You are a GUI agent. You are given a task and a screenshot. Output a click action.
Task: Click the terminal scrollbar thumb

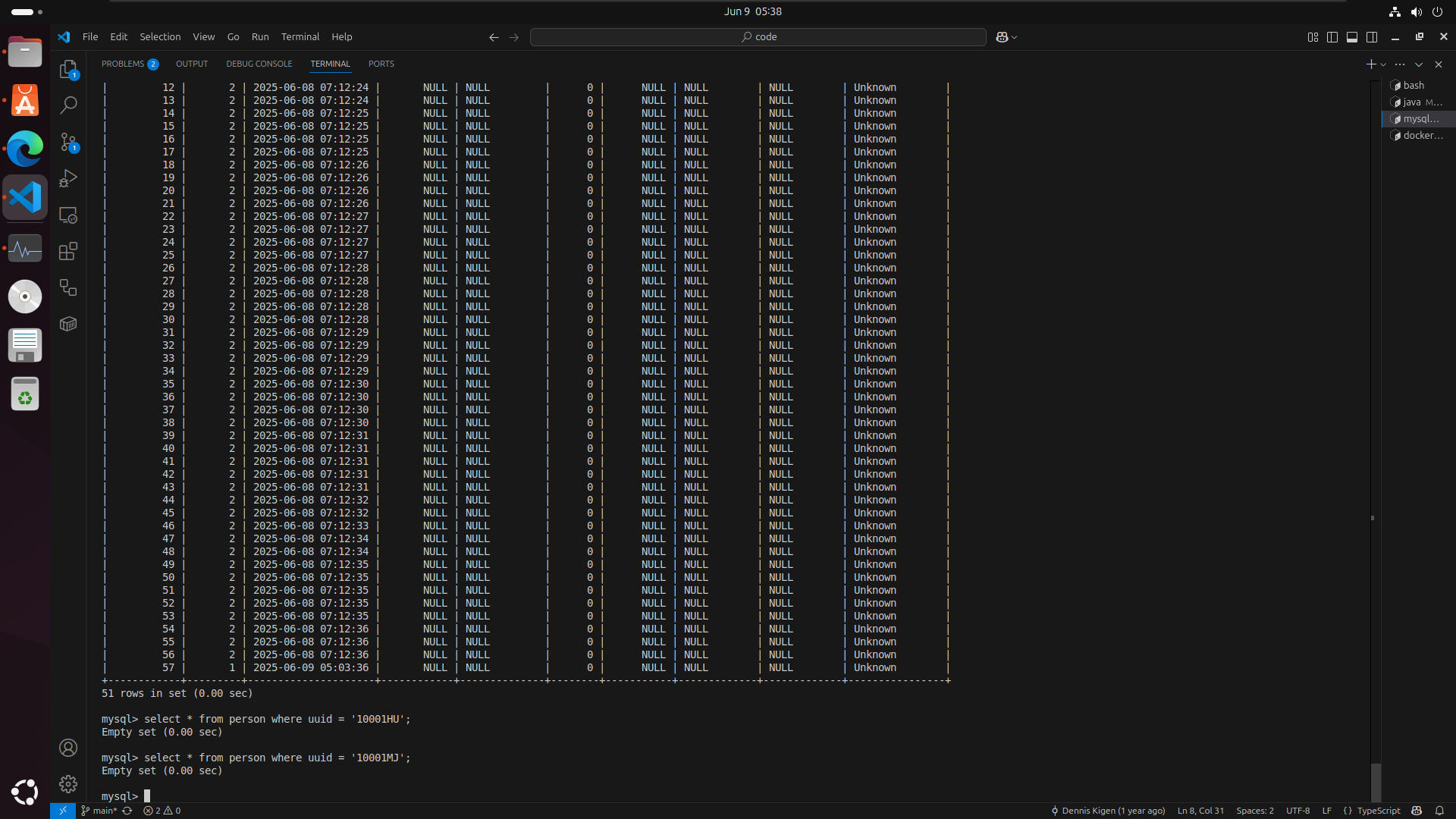tap(1376, 782)
